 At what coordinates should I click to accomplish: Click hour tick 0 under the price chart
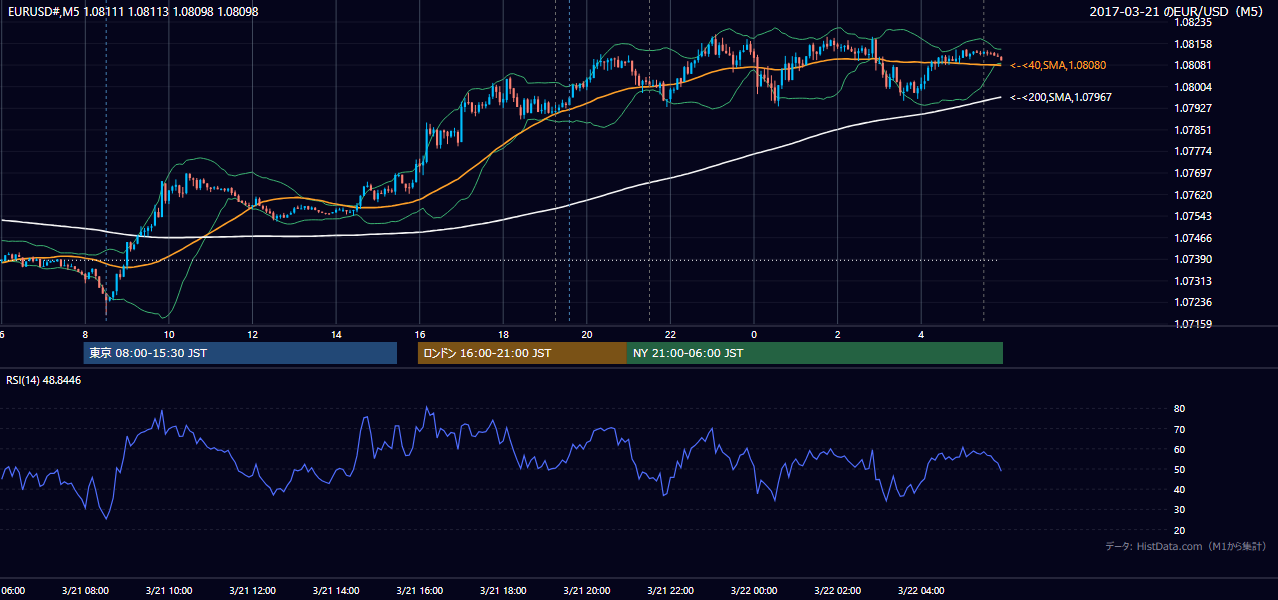754,334
